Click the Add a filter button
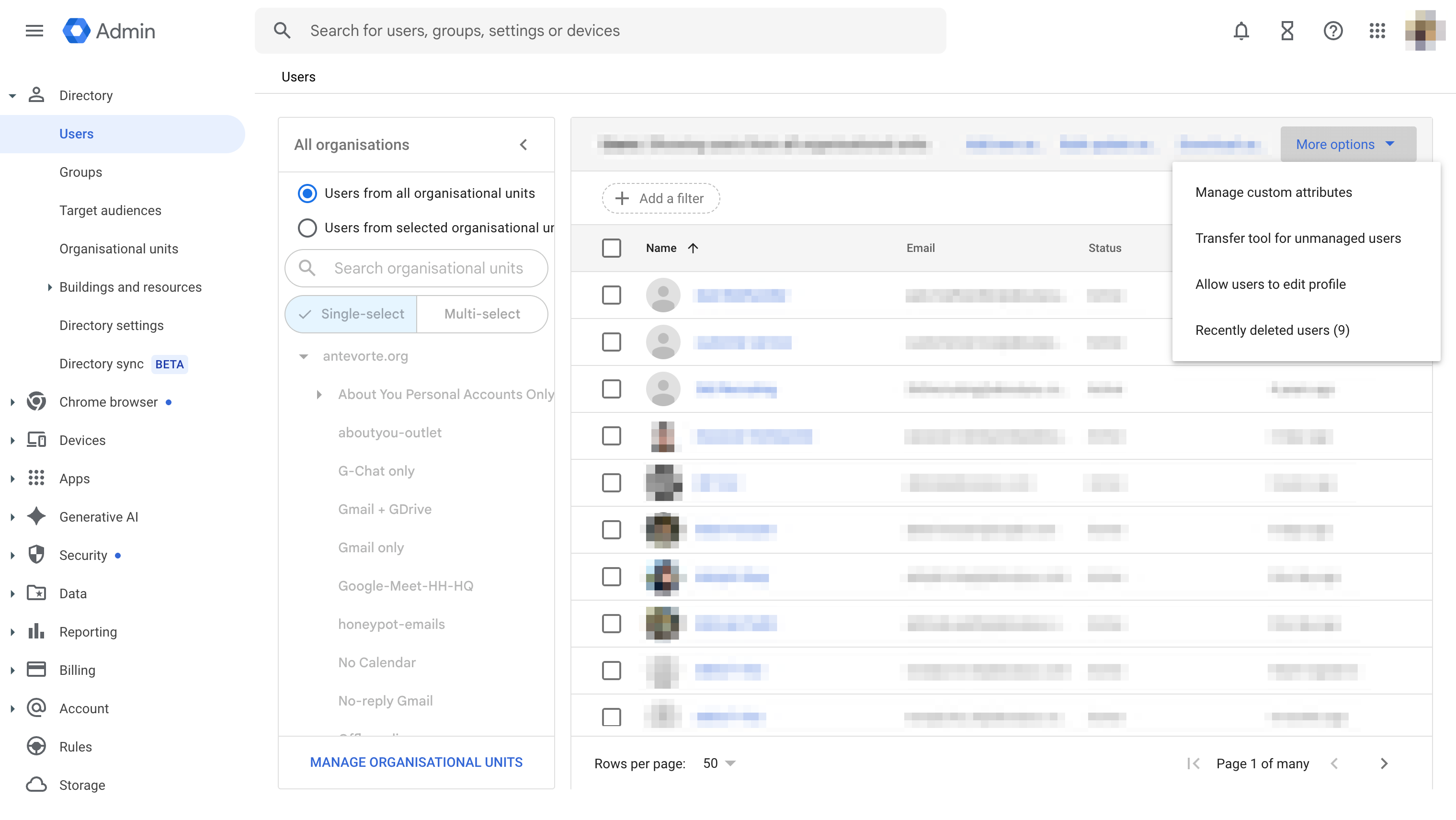This screenshot has width=1456, height=820. click(660, 198)
